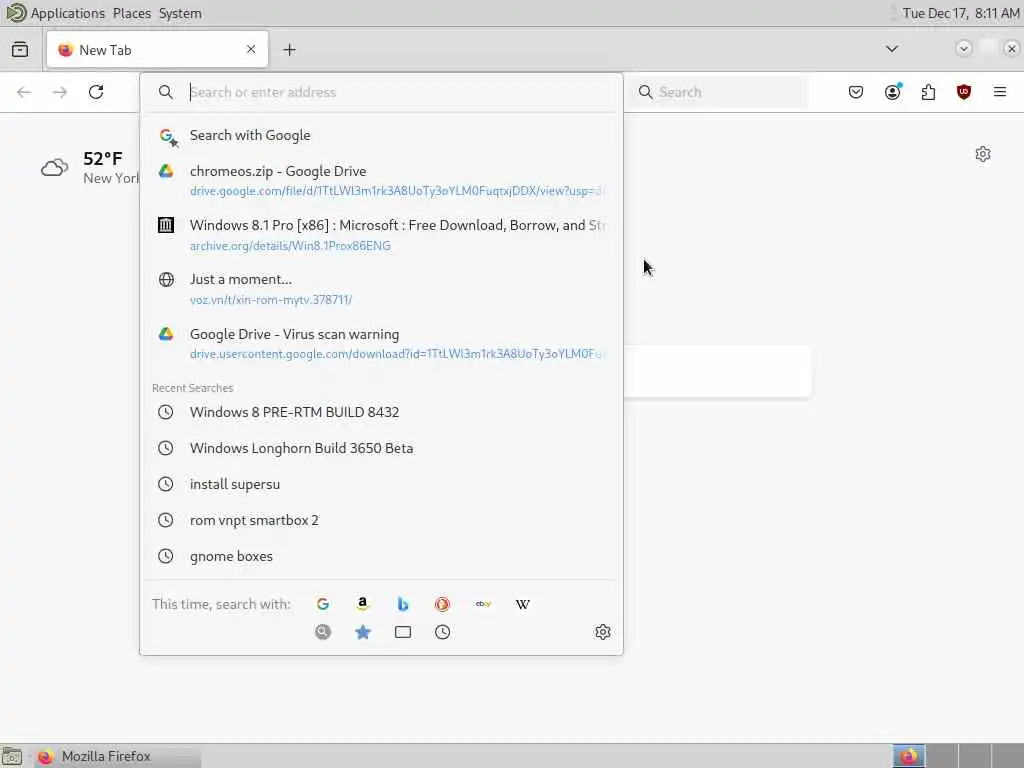Open search settings gear in dropdown
This screenshot has height=768, width=1024.
click(603, 632)
